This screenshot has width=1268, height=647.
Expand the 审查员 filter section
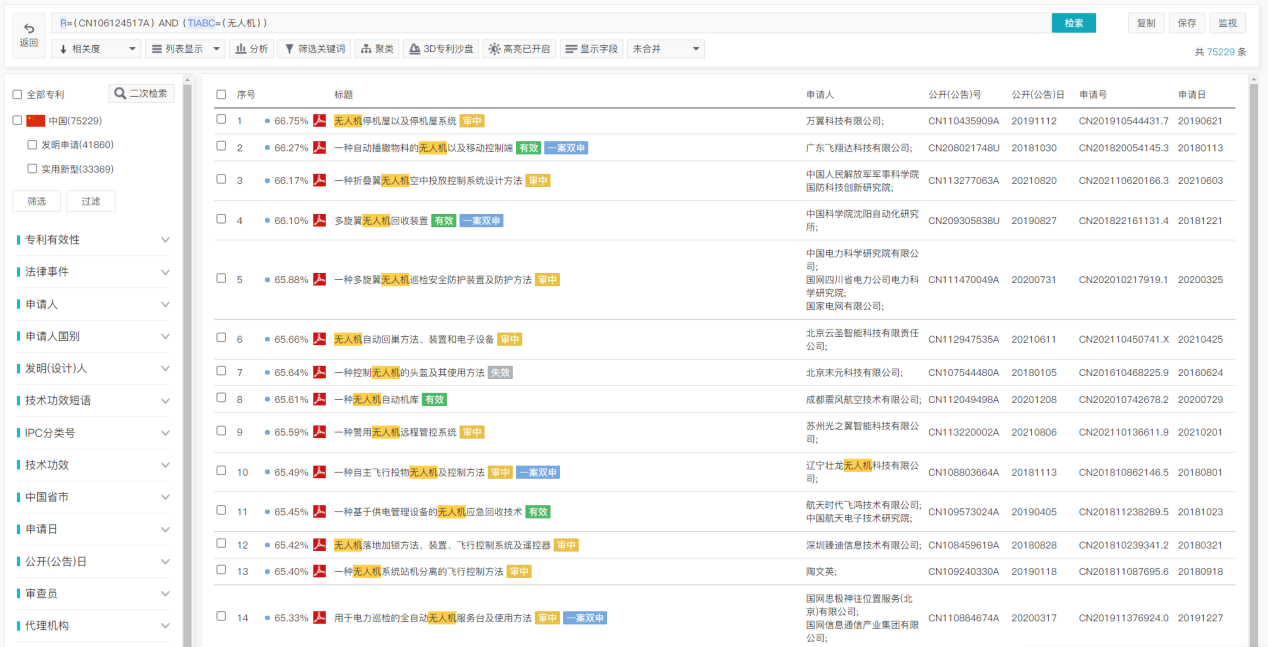[x=93, y=593]
